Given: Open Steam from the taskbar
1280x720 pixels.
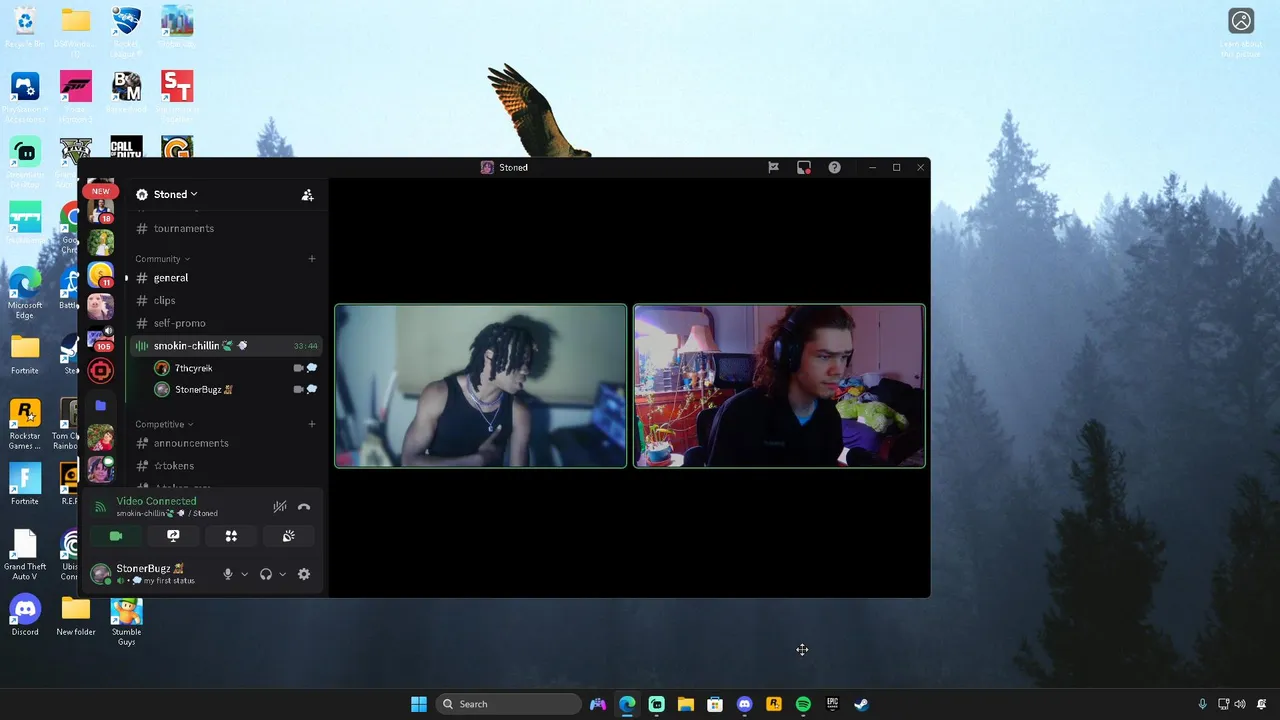Looking at the screenshot, I should [x=861, y=704].
